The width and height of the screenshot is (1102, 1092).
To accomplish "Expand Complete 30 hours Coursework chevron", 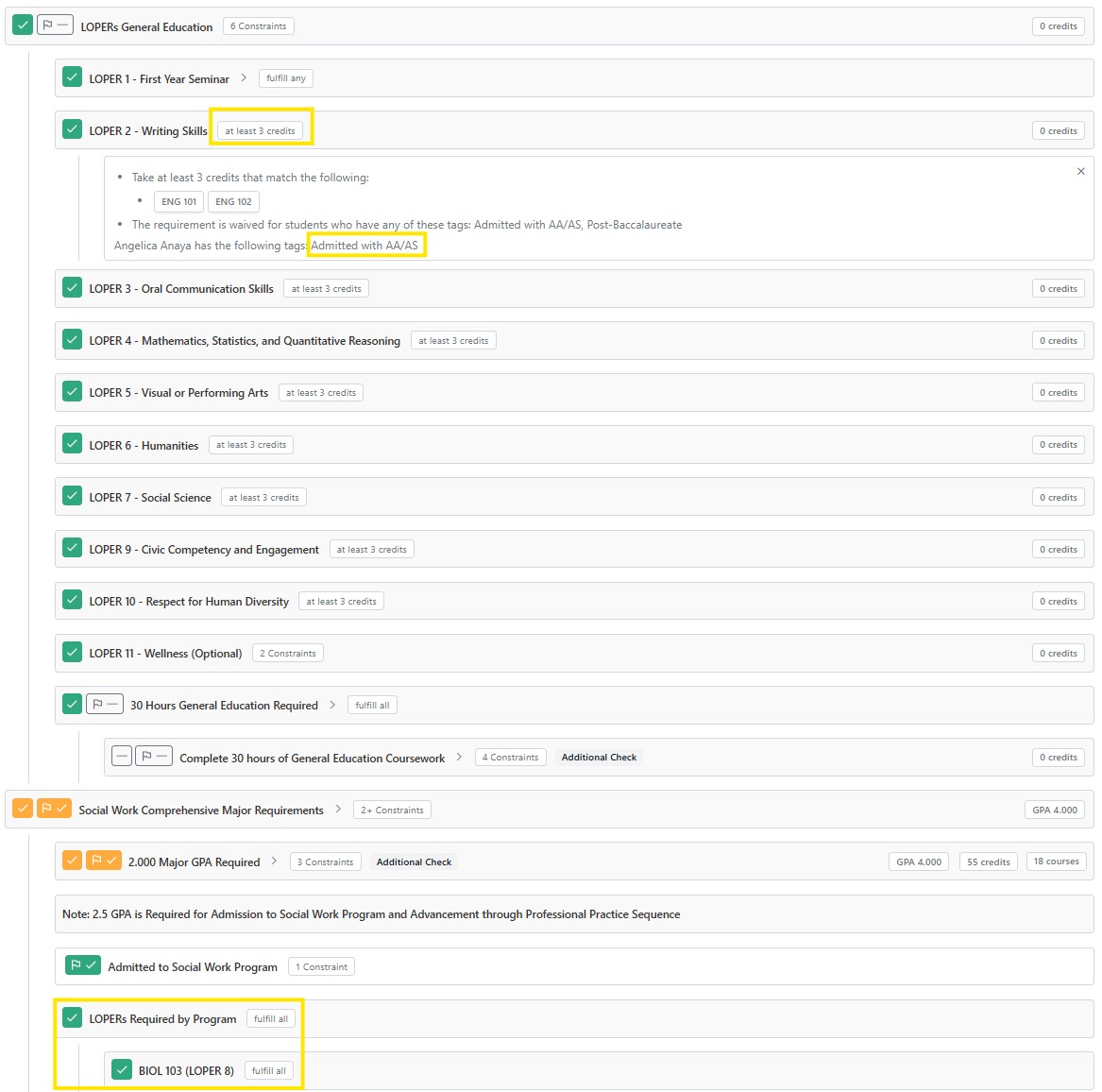I will click(x=459, y=758).
